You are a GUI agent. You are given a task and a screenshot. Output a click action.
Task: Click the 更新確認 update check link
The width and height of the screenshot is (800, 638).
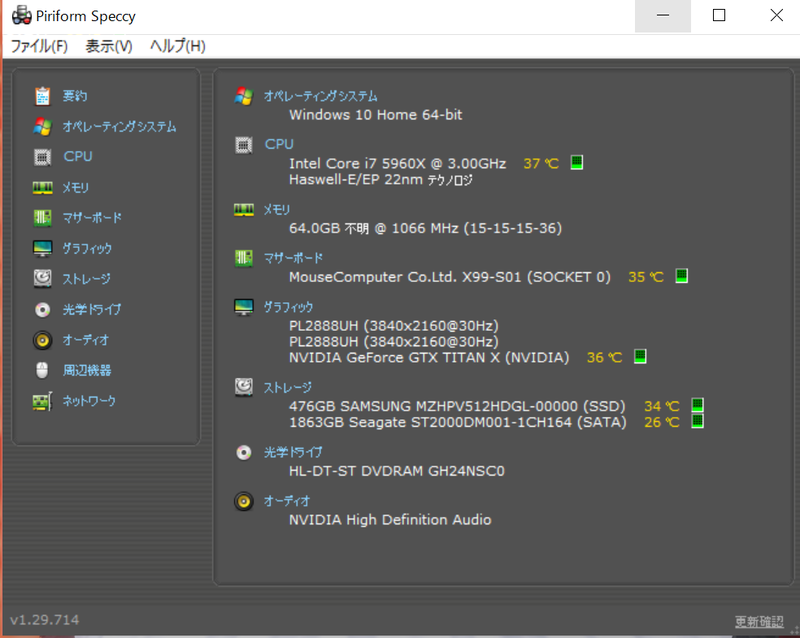click(x=759, y=621)
